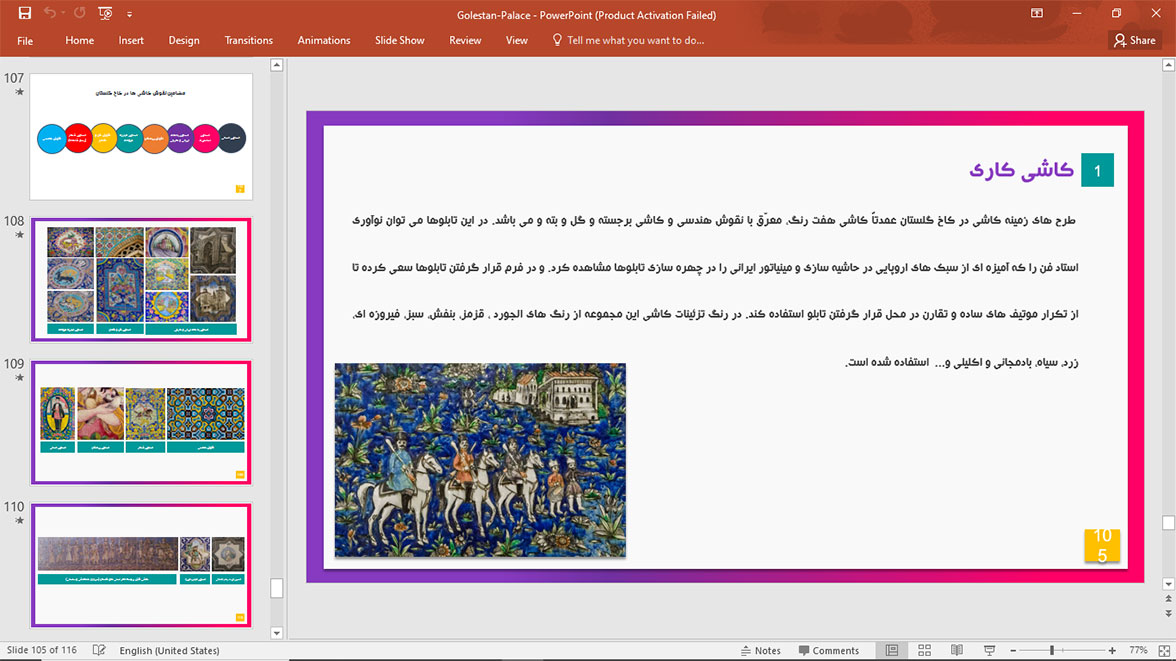Click the thumbnail pane scroll up arrow
Viewport: 1176px width, 661px height.
coord(277,65)
